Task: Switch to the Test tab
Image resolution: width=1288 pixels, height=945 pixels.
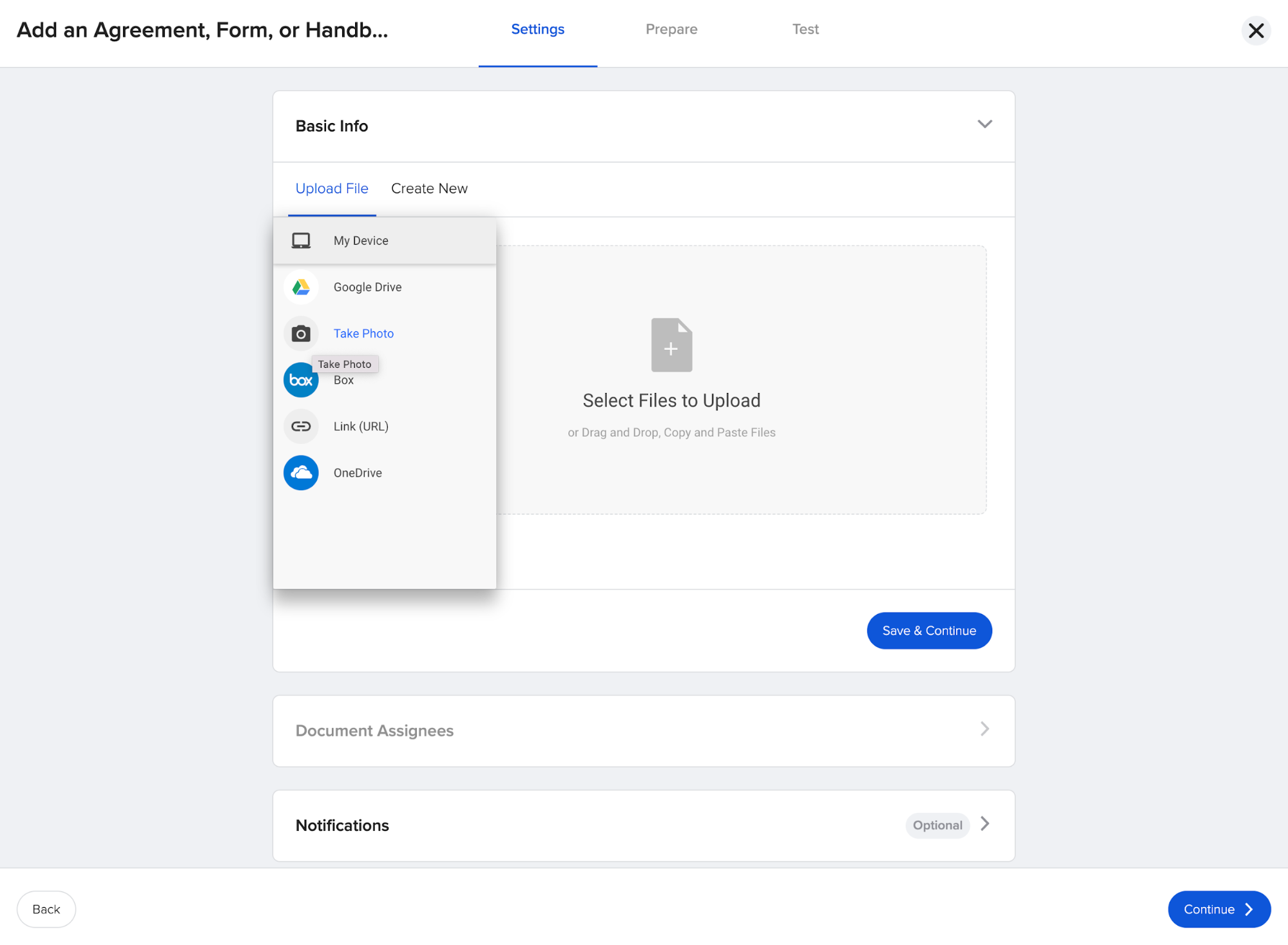Action: 805,30
